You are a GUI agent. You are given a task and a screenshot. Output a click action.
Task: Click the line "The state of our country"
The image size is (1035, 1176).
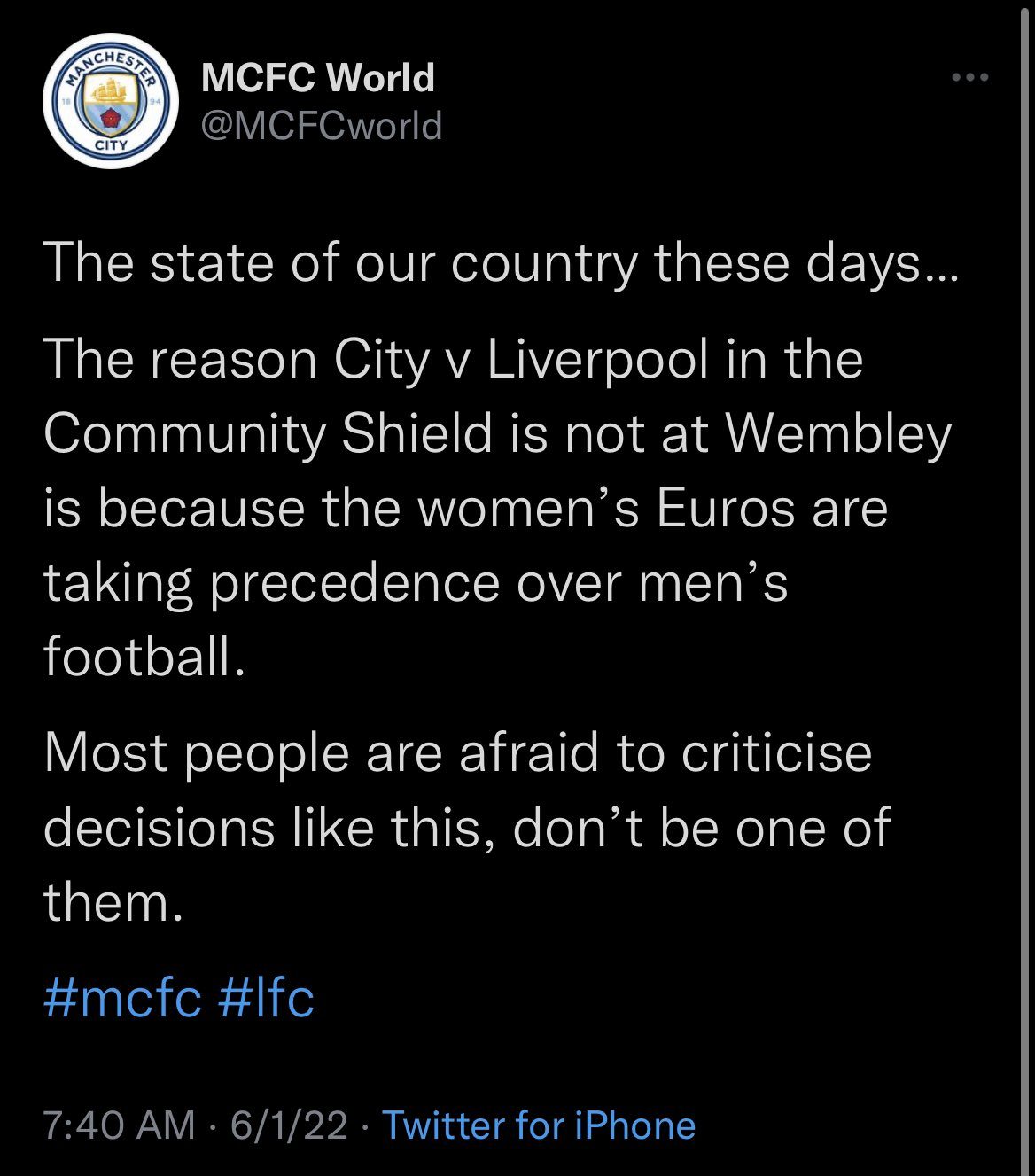(x=500, y=264)
